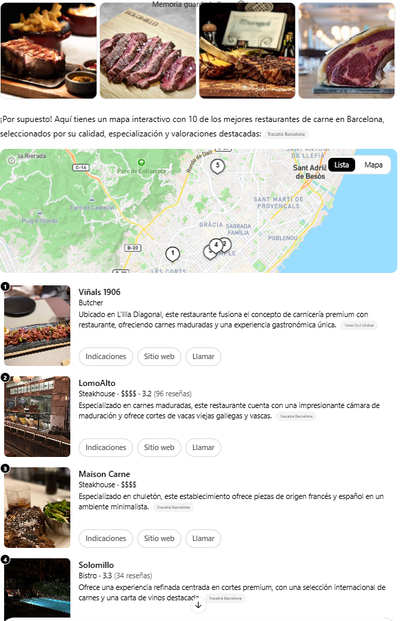The width and height of the screenshot is (400, 621).
Task: Open Viñals 1906 restaurant title
Action: (x=99, y=292)
